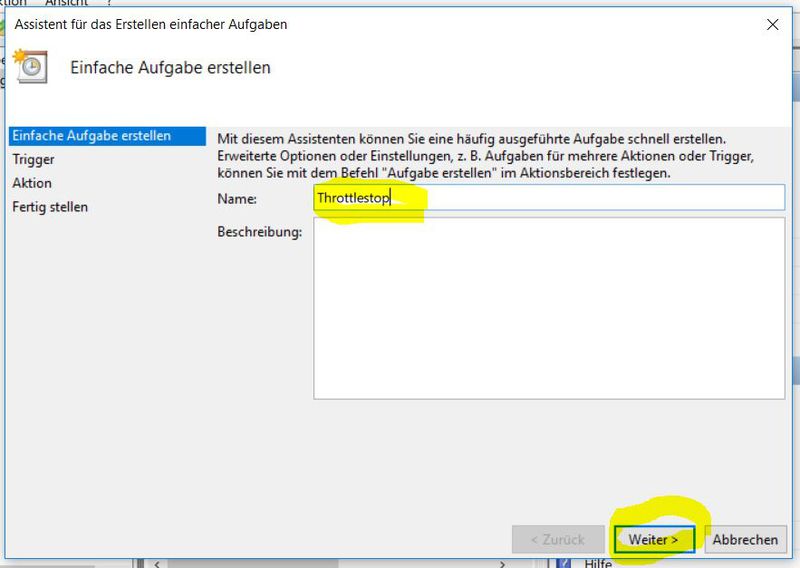Click the clock wizard icon in header
Image resolution: width=800 pixels, height=568 pixels.
(x=31, y=66)
